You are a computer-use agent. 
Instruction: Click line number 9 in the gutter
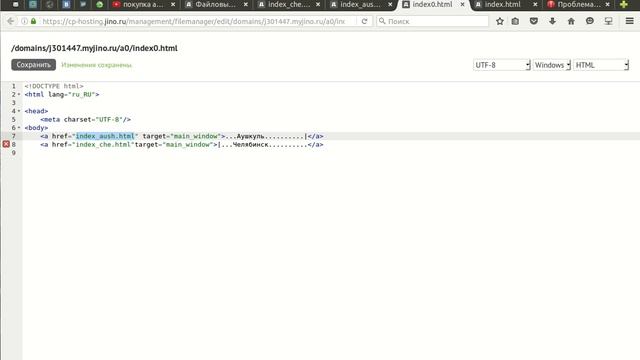coord(13,153)
